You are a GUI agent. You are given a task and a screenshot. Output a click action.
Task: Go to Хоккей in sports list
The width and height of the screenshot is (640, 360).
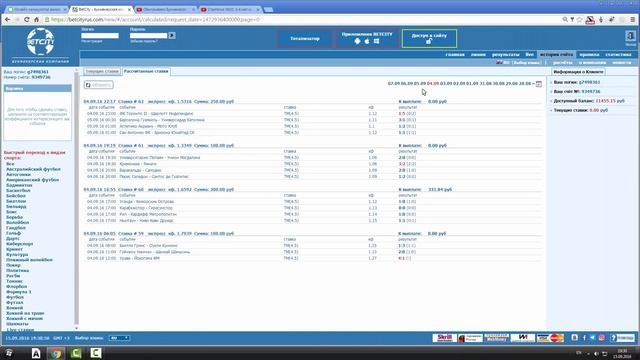point(14,308)
